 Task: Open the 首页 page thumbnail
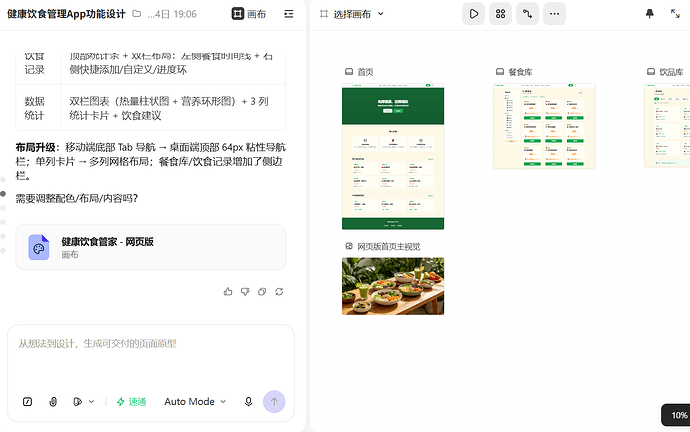click(393, 156)
